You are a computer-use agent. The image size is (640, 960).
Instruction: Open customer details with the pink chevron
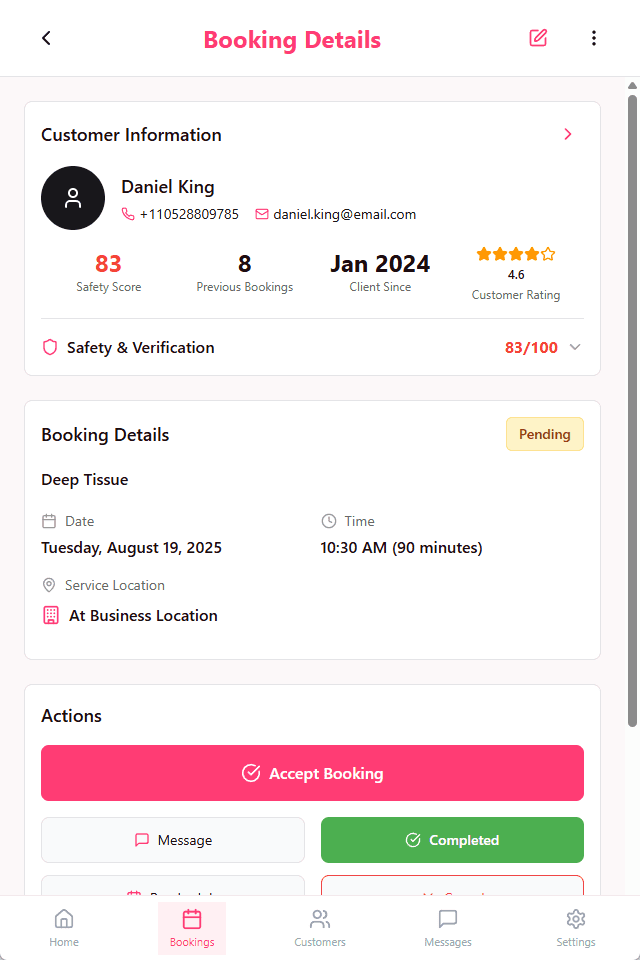[x=568, y=134]
